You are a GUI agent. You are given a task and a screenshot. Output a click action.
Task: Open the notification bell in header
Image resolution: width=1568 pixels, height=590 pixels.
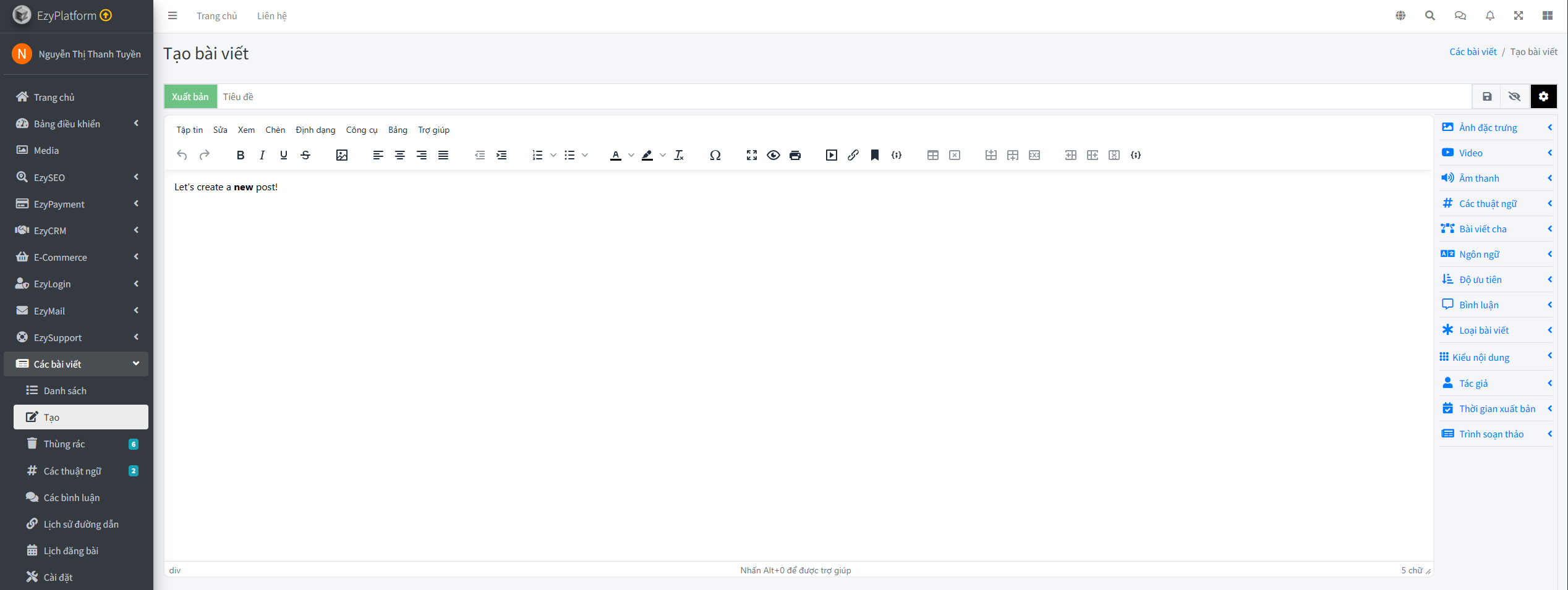[1489, 16]
